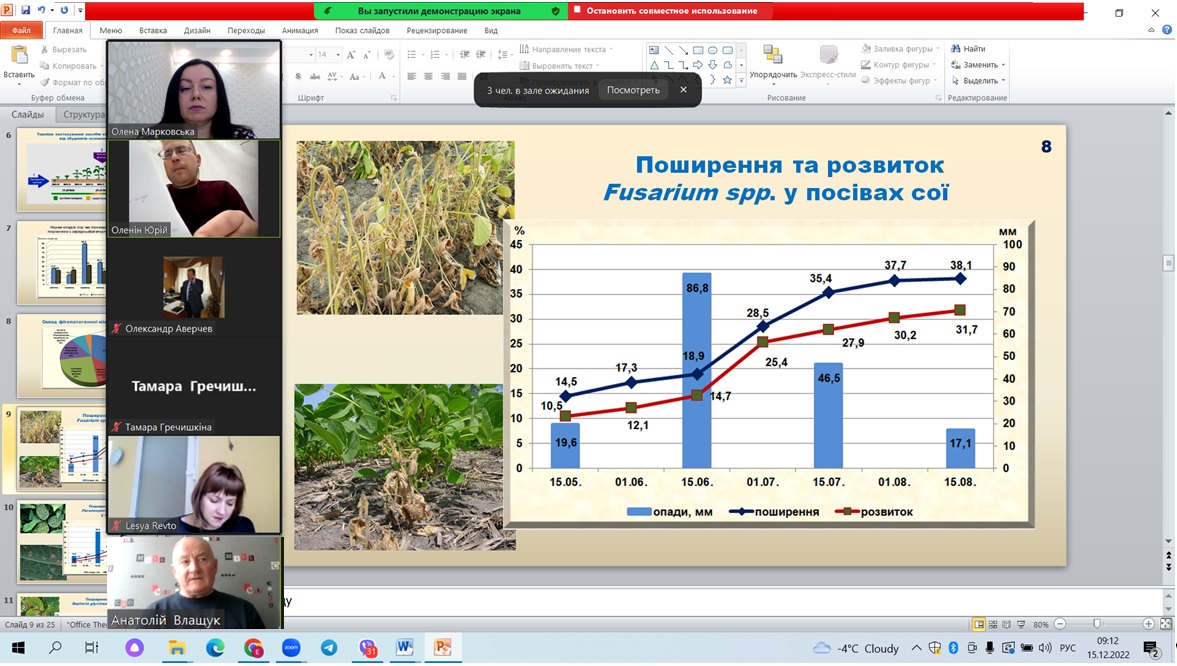The image size is (1177, 666).
Task: Switch to slide sorter view in status bar
Action: pos(993,624)
